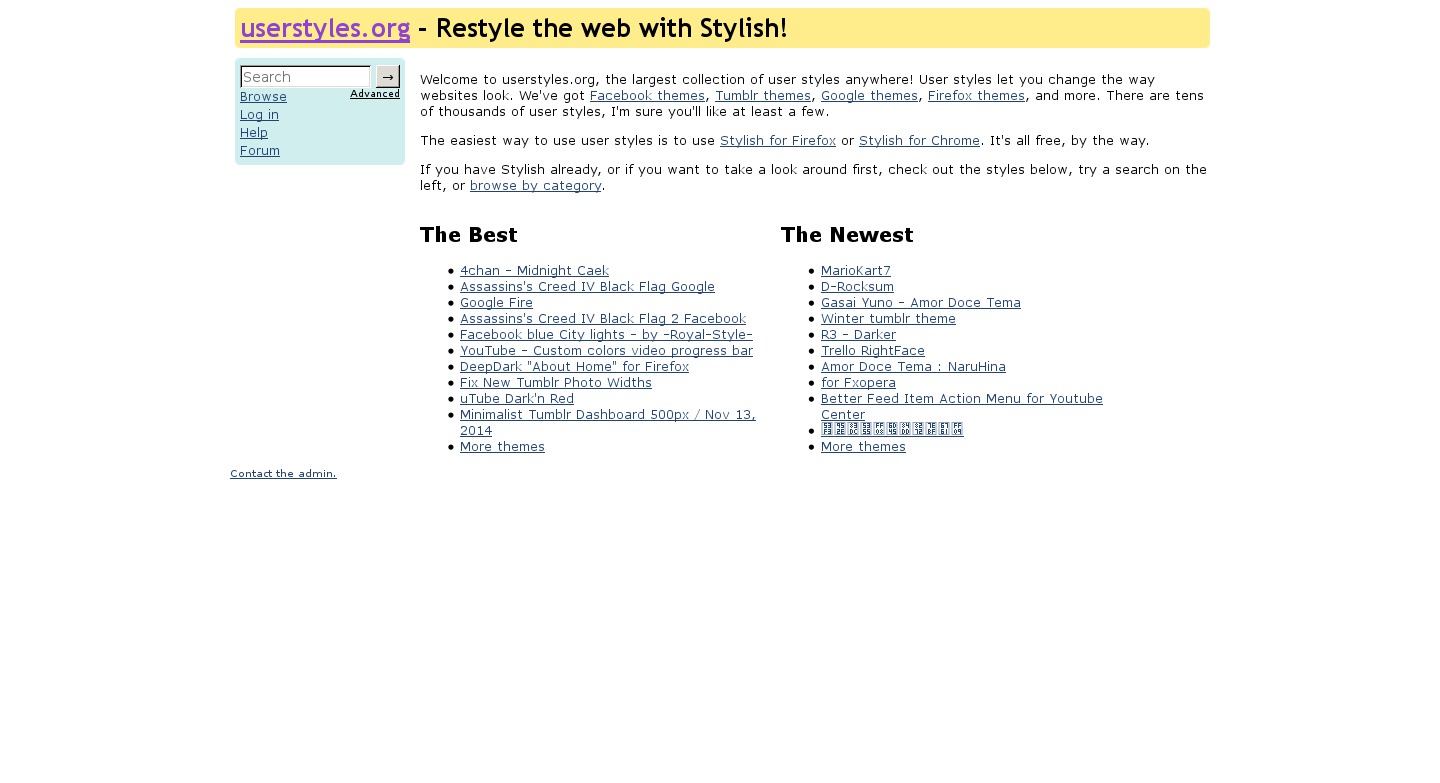This screenshot has width=1440, height=783.
Task: Follow the Stylish for Firefox link
Action: tap(778, 141)
